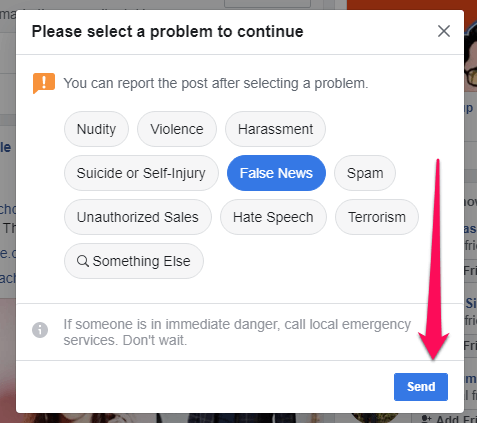
Task: Select the Nudity problem option
Action: pos(96,129)
